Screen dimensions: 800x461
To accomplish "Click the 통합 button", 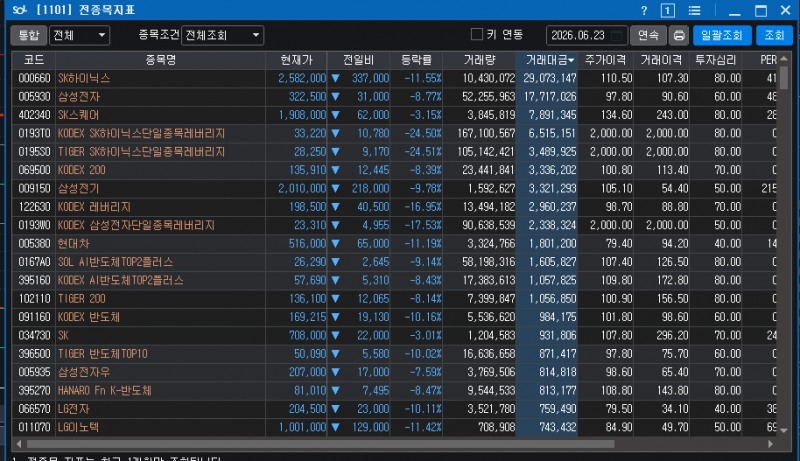I will click(x=29, y=35).
